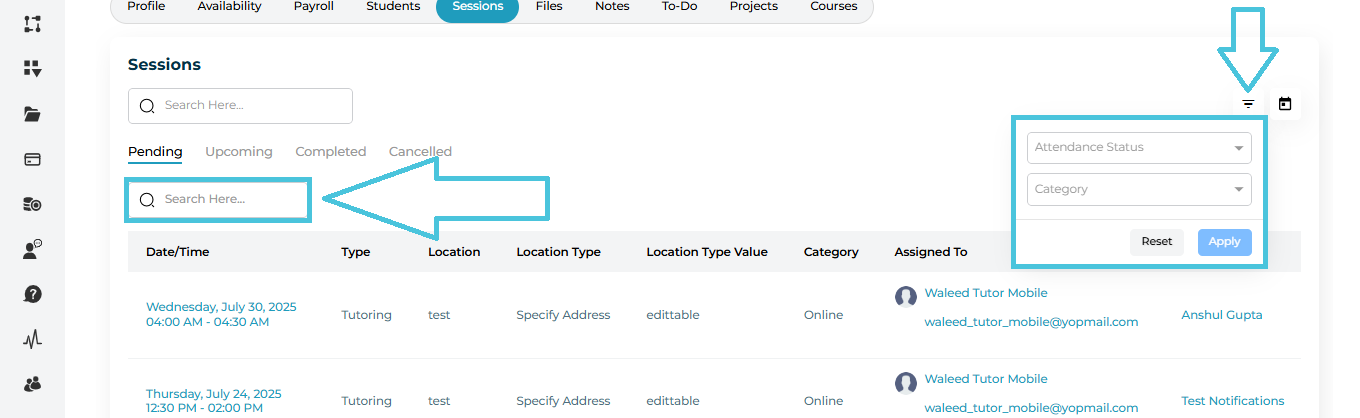Switch to the Completed sessions tab
The image size is (1360, 418).
(x=331, y=152)
